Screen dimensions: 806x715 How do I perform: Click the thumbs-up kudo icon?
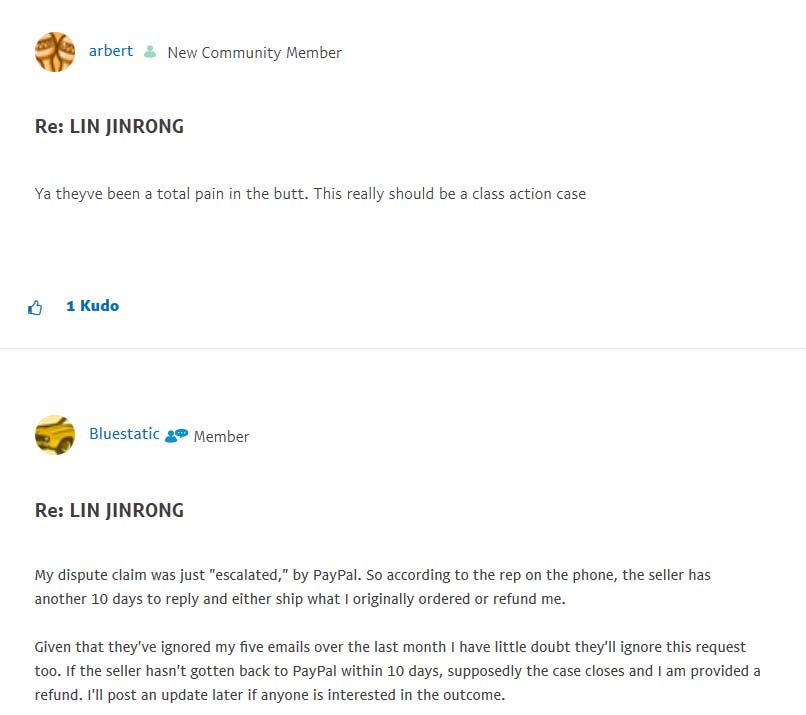coord(35,307)
